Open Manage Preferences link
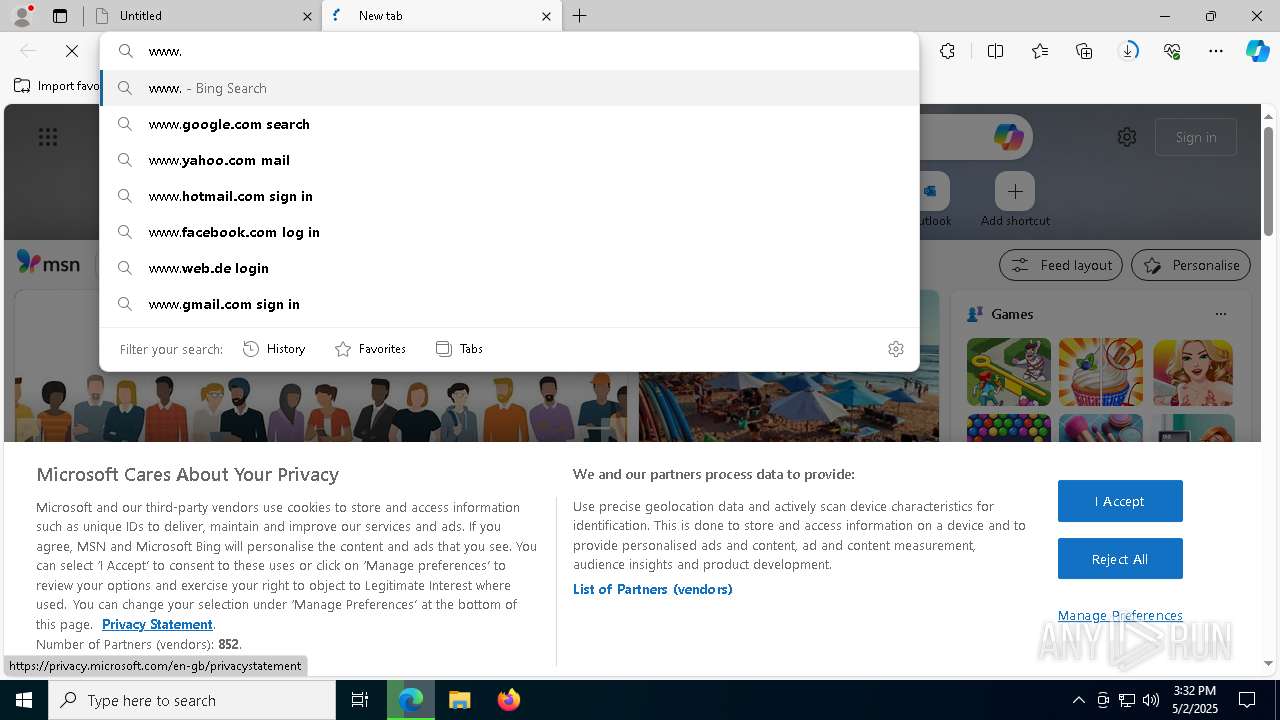1280x720 pixels. pos(1120,615)
